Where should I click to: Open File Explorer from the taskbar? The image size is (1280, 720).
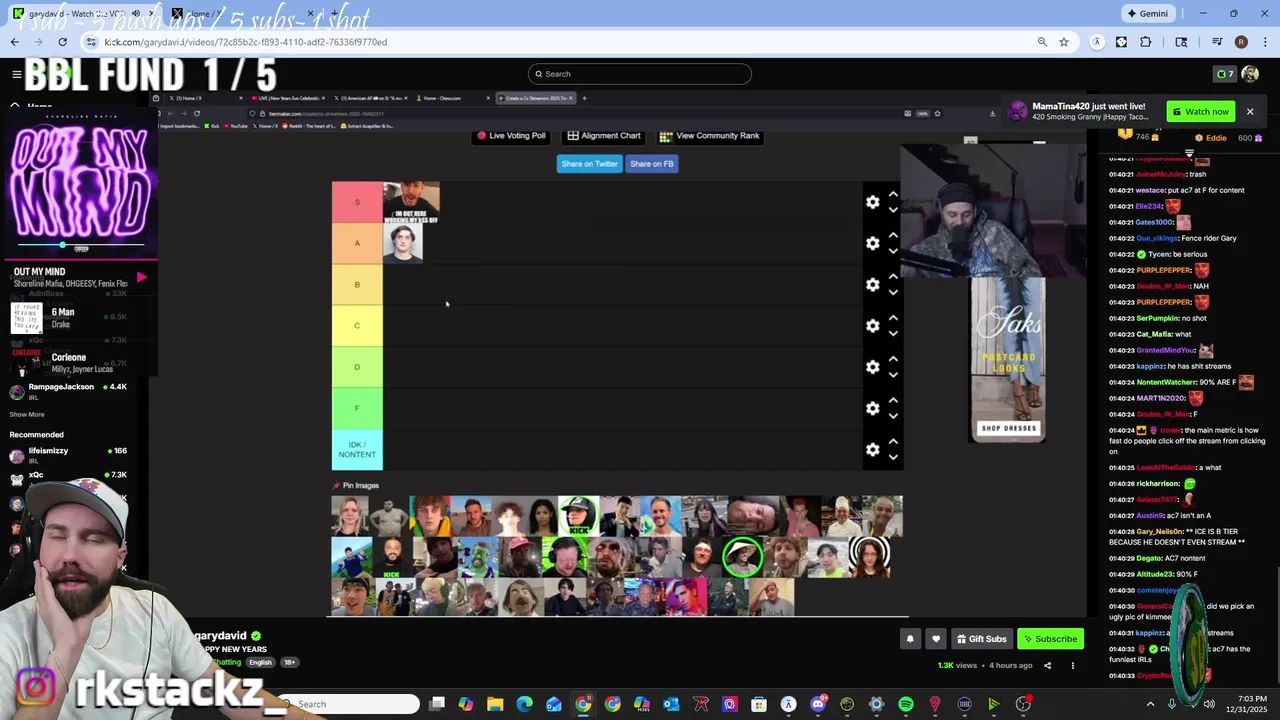pyautogui.click(x=495, y=704)
